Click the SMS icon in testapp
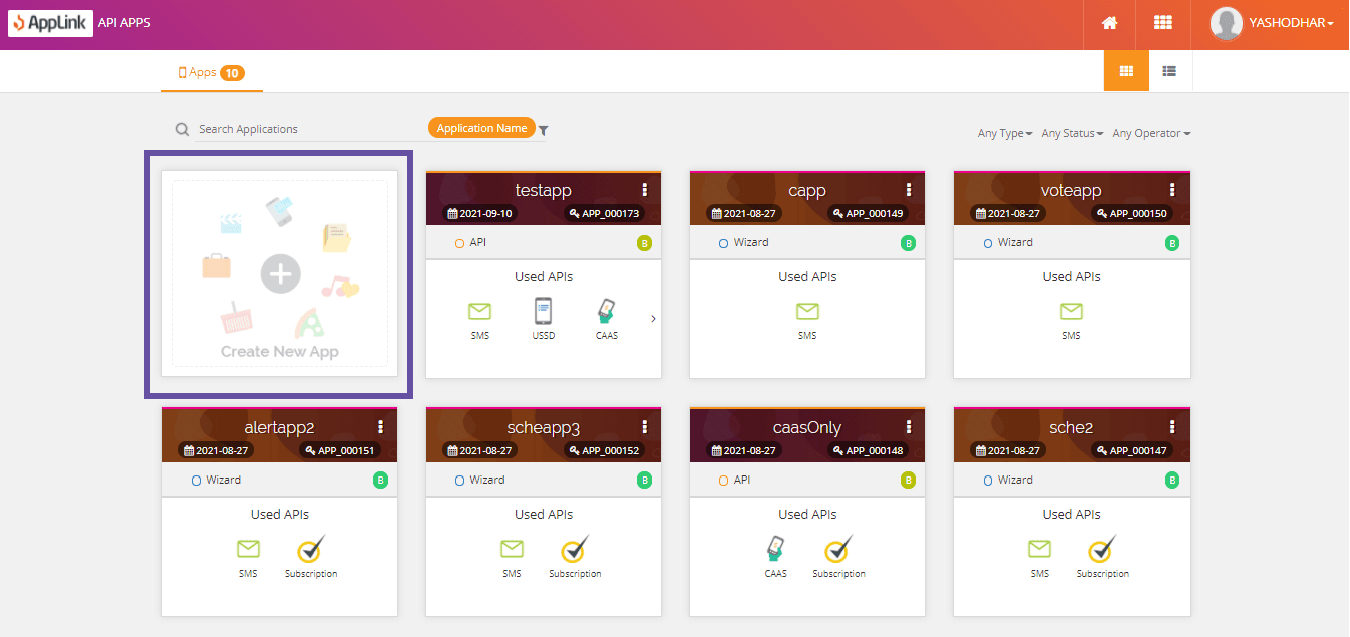This screenshot has height=637, width=1350. pos(480,311)
